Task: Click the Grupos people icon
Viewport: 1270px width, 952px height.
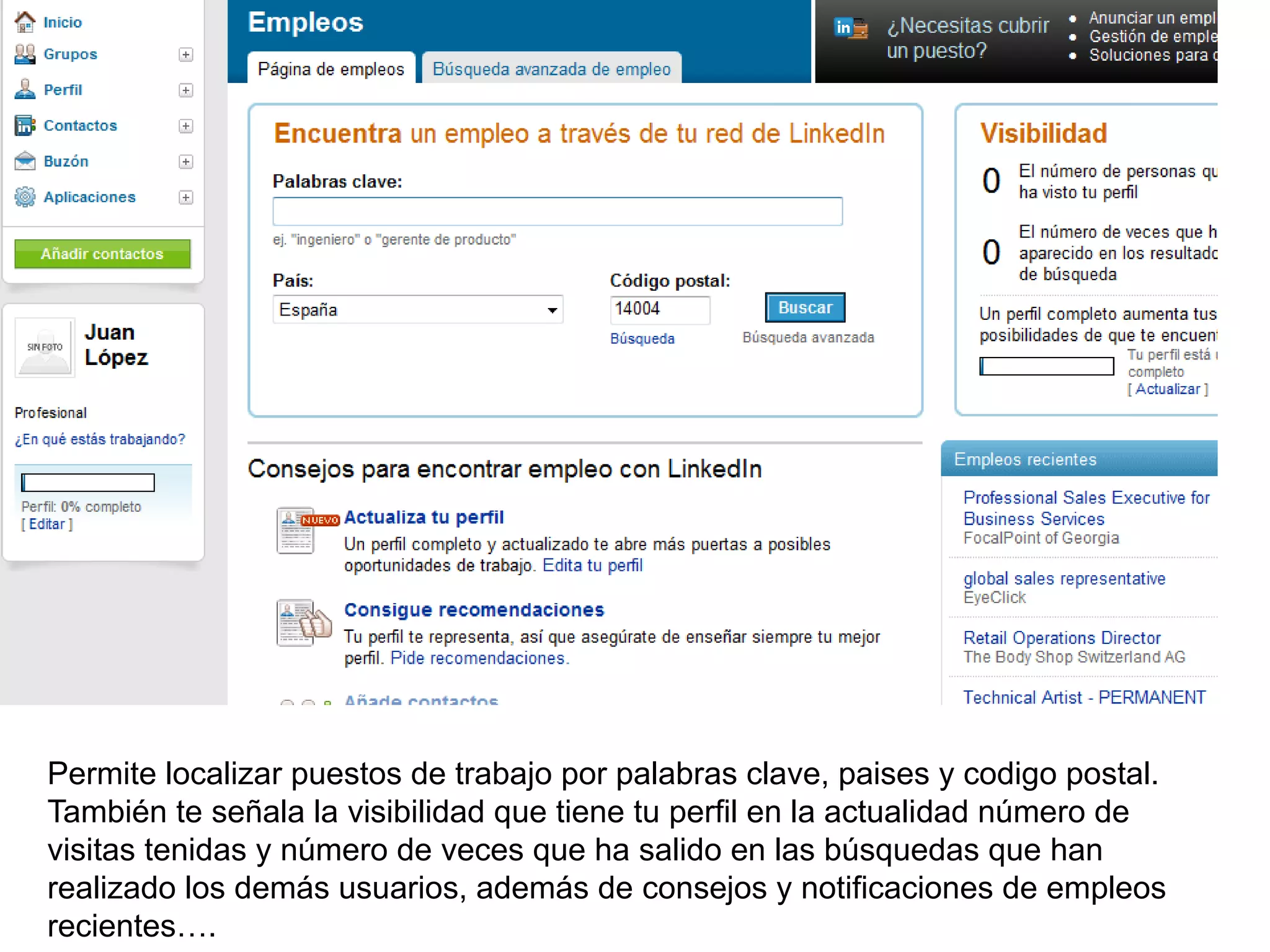Action: pos(25,54)
